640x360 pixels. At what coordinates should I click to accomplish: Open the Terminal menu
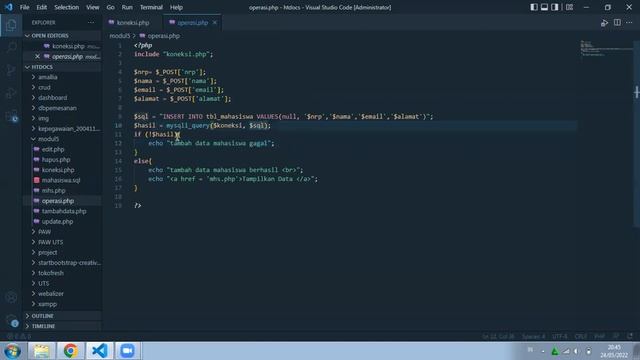[x=151, y=7]
